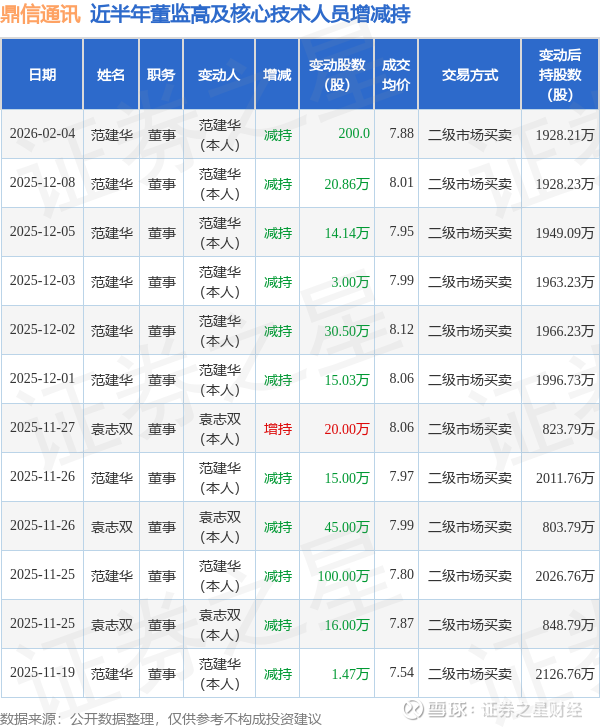The height and width of the screenshot is (728, 600).
Task: Click the footer 数据来源 disclaimer text
Action: pos(161,719)
